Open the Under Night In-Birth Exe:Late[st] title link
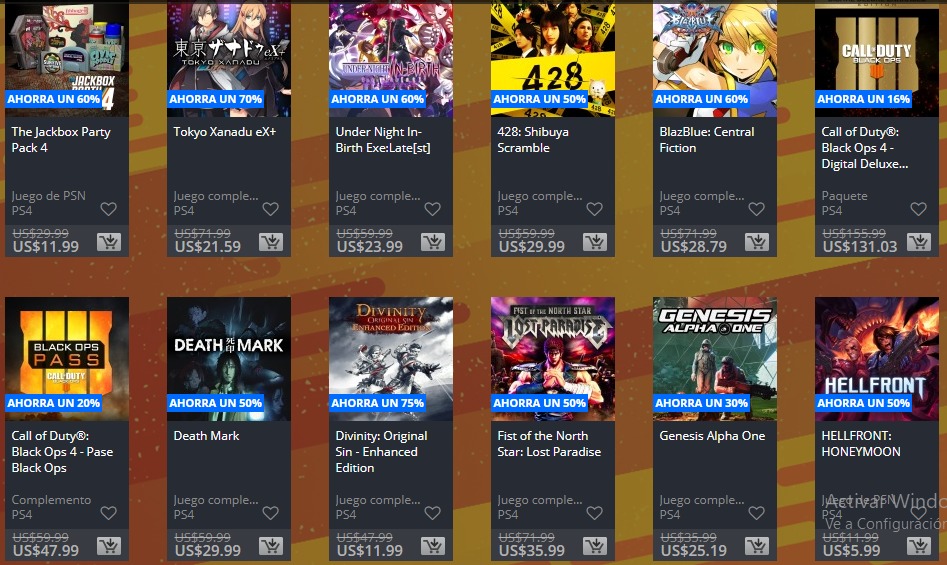Screen dimensions: 947x565 (x=383, y=140)
